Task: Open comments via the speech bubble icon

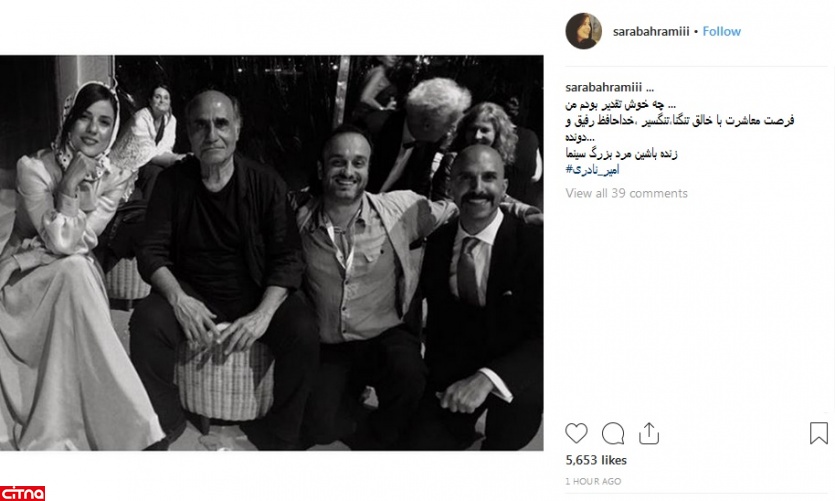Action: [613, 433]
